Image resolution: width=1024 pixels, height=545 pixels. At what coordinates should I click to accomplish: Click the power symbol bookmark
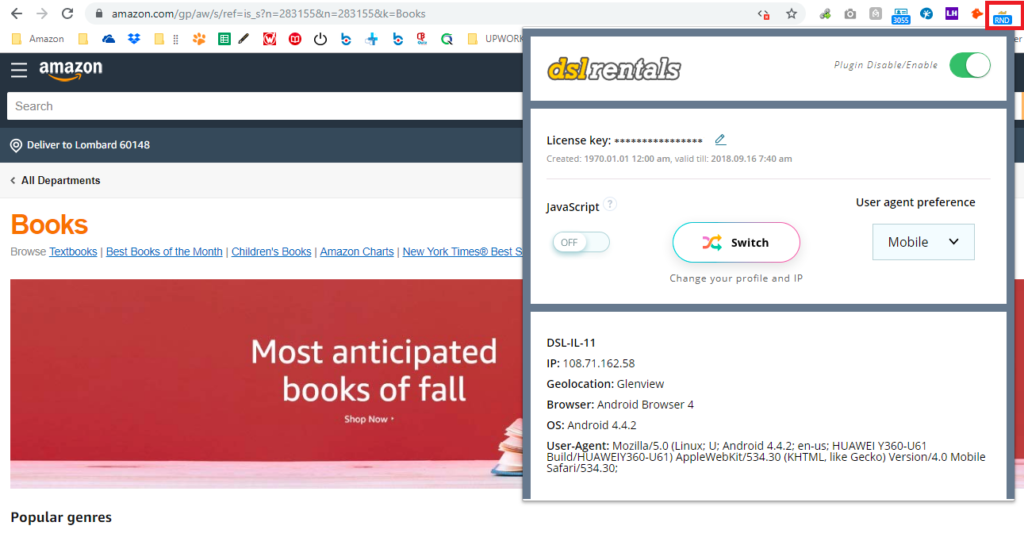[x=320, y=39]
